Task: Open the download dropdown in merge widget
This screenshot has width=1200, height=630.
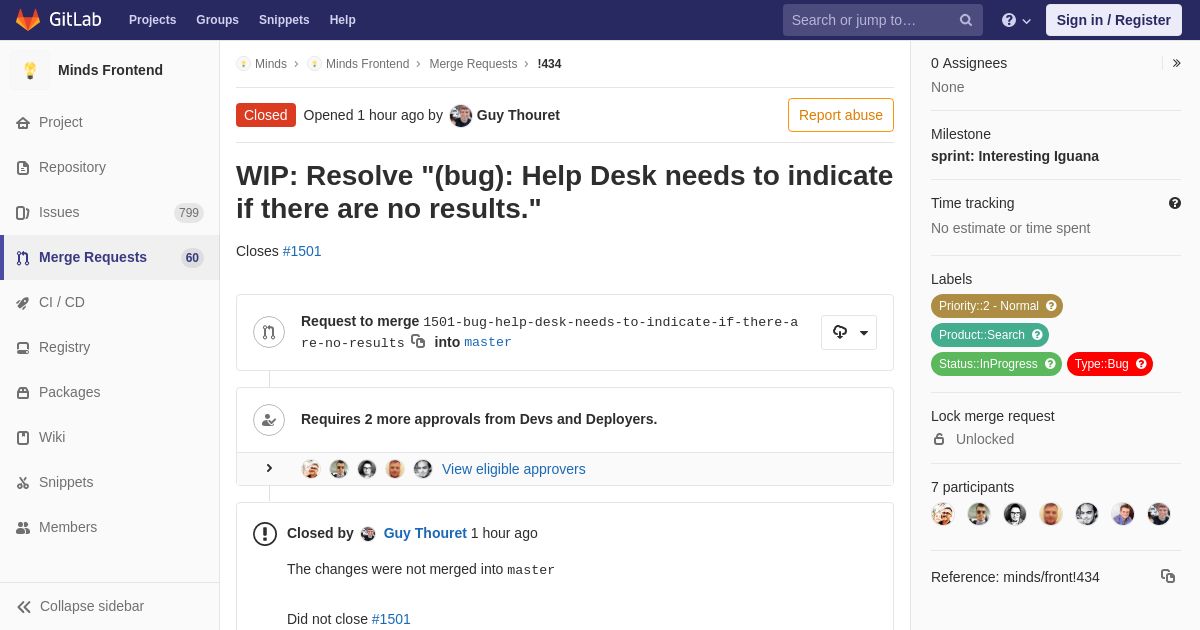Action: (849, 332)
